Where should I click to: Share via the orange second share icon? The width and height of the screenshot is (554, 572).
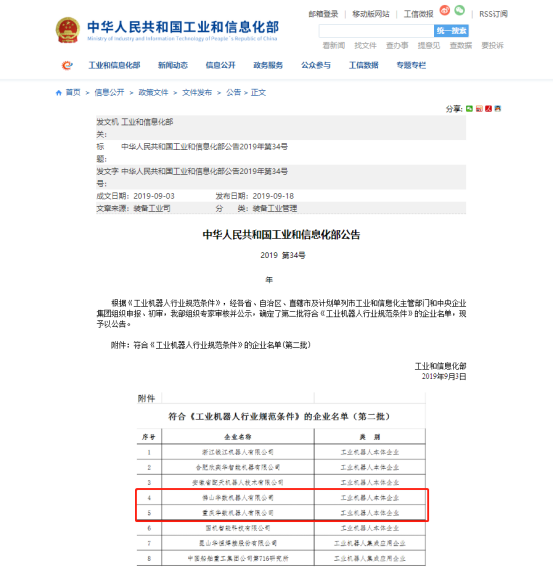pos(479,109)
